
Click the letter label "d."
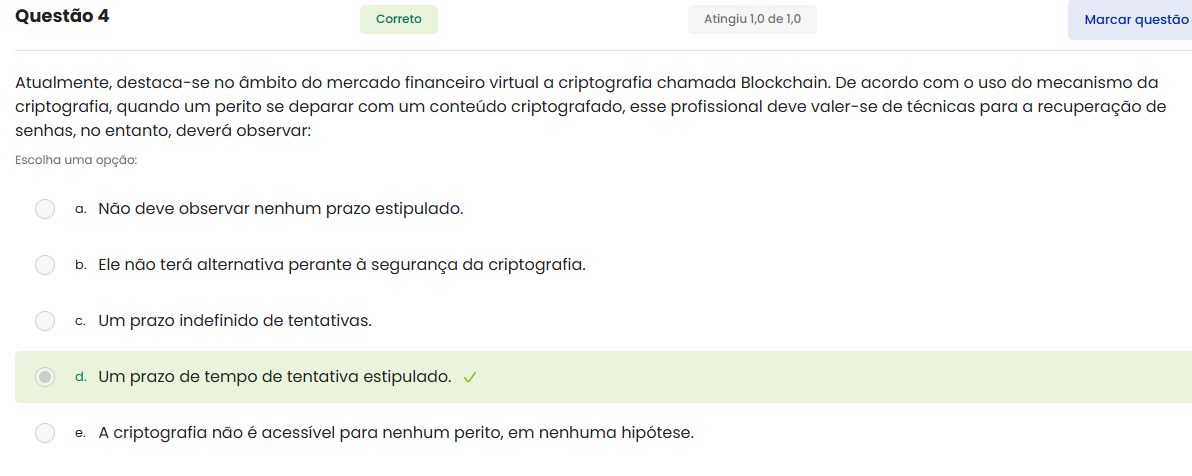pyautogui.click(x=81, y=378)
